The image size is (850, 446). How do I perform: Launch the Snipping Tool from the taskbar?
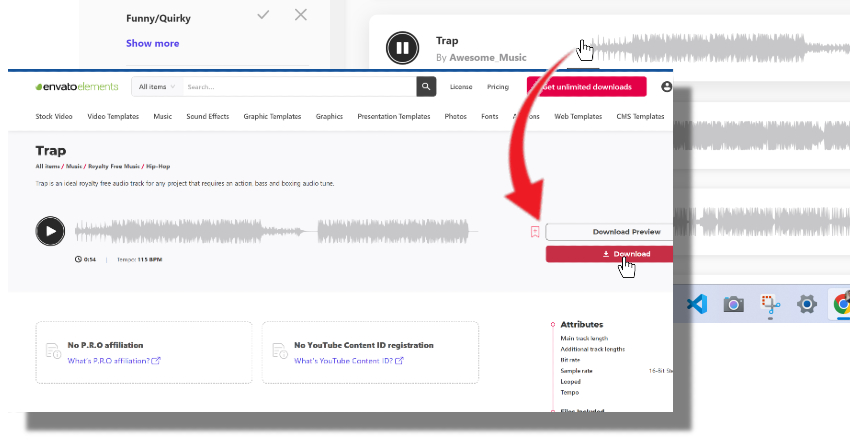[x=770, y=305]
